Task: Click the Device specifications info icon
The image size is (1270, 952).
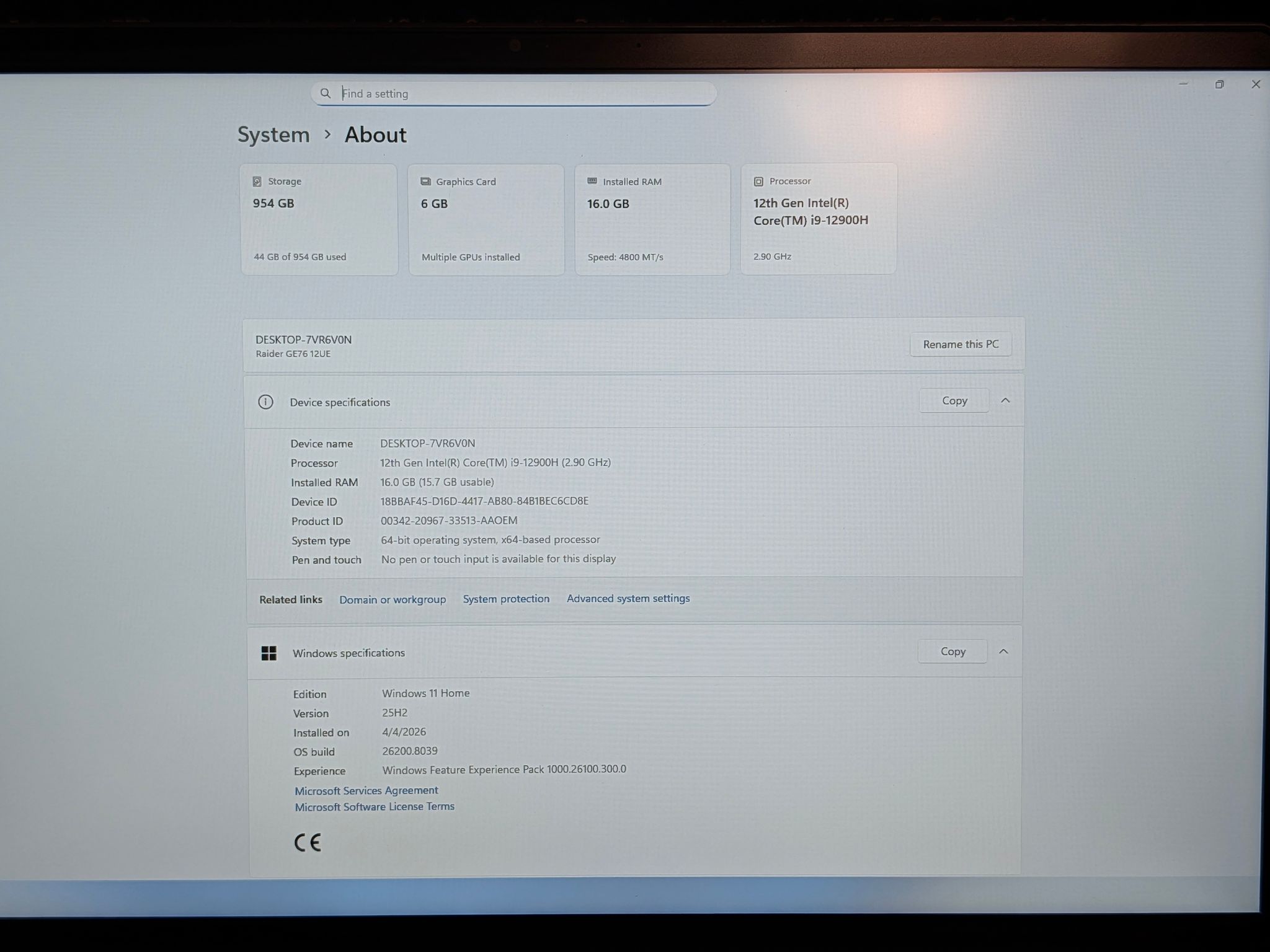Action: 265,402
